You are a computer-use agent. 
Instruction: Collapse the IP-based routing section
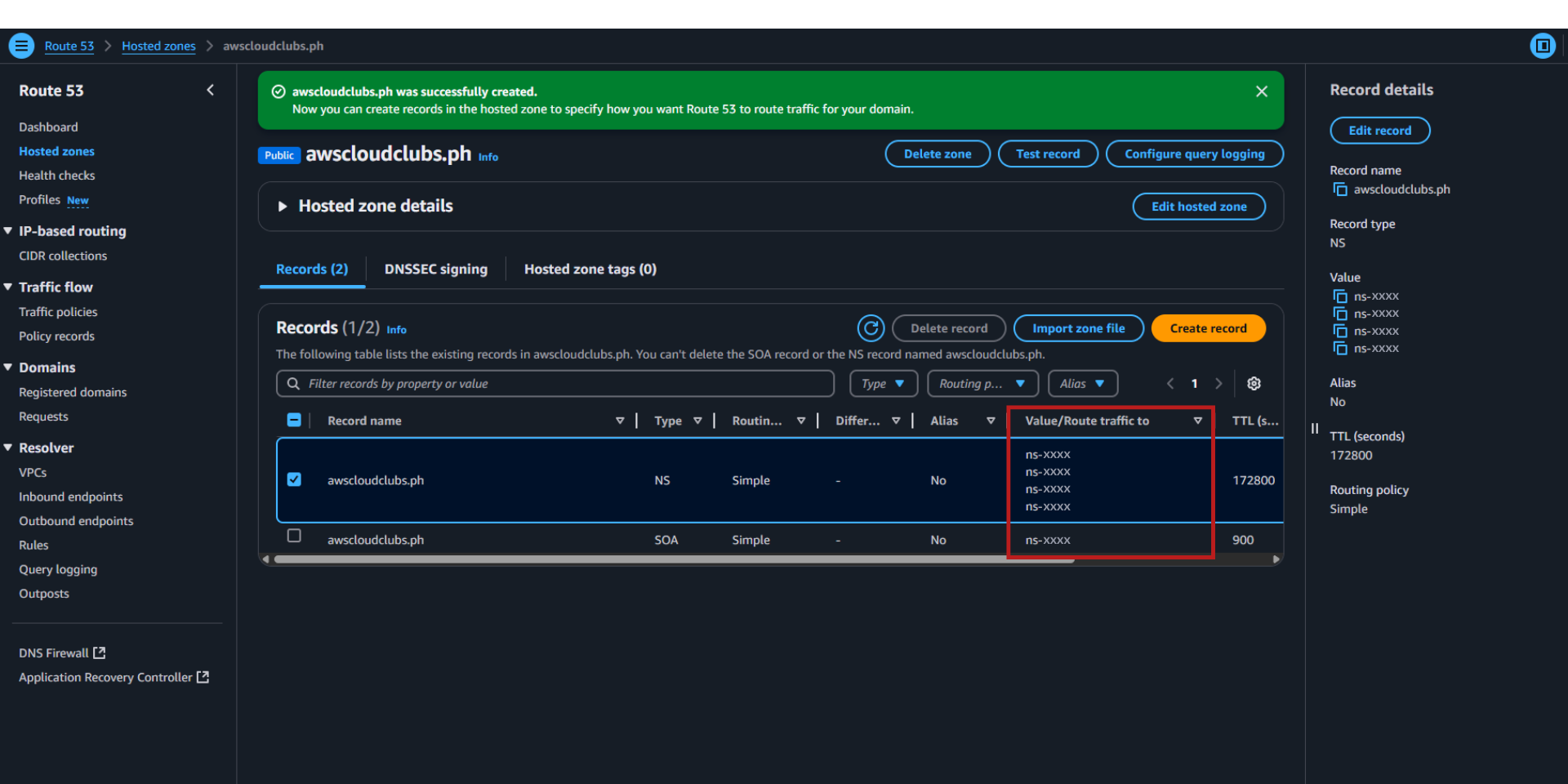[8, 231]
